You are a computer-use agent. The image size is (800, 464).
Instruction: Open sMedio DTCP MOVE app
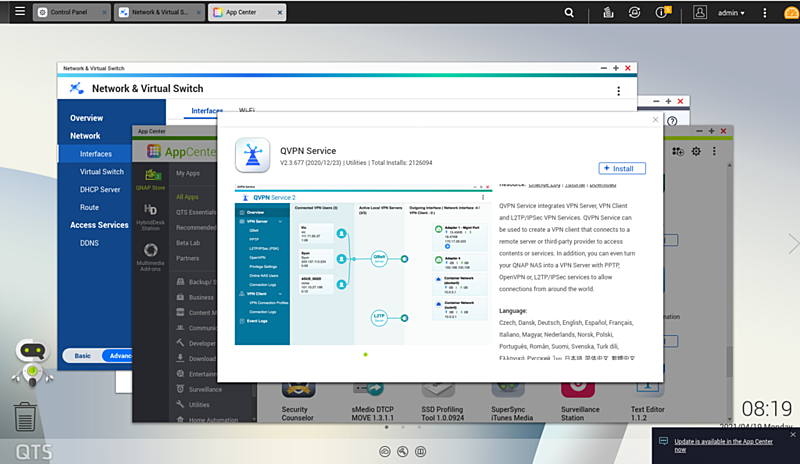(x=372, y=401)
